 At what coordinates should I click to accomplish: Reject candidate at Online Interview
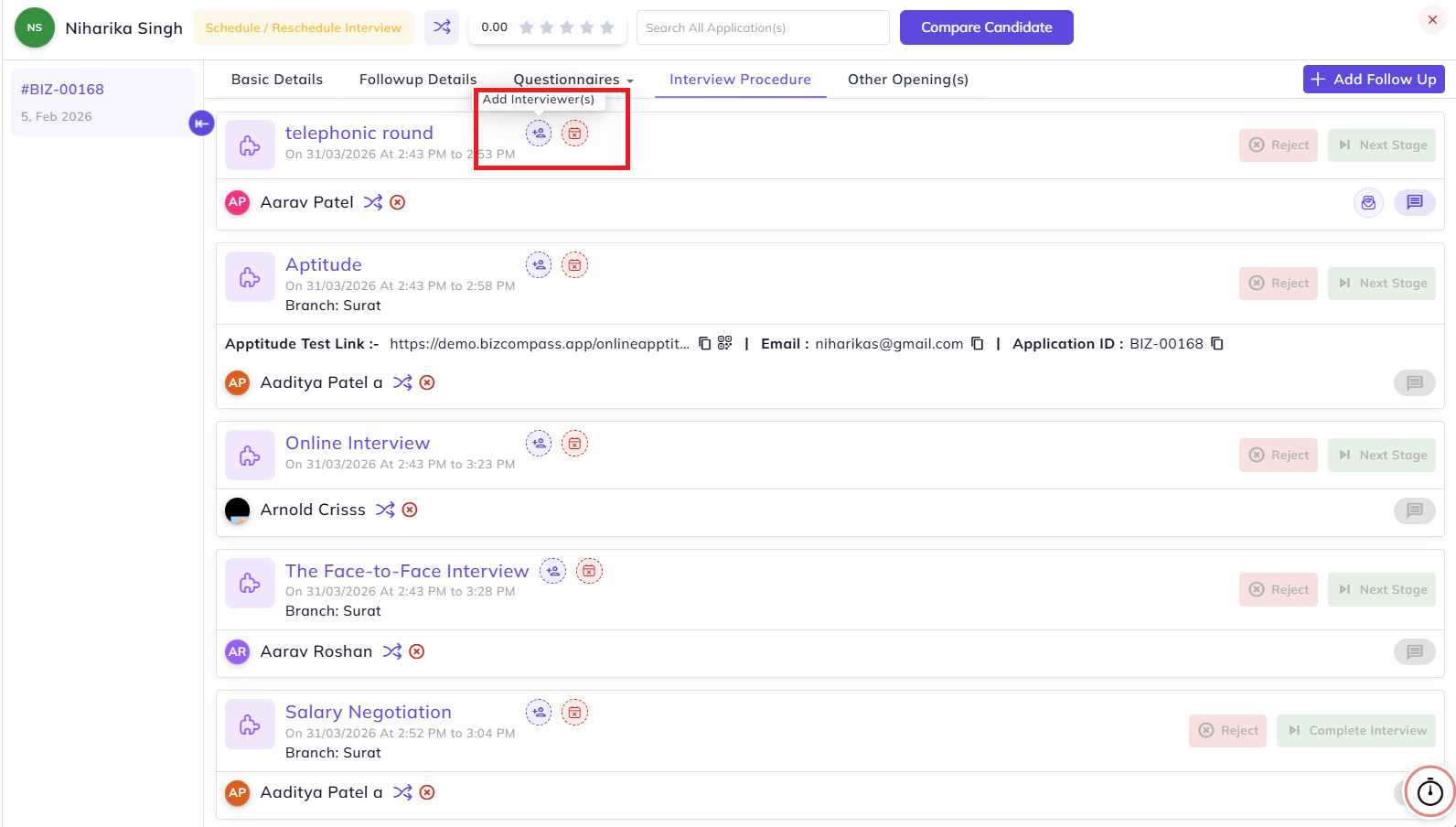(x=1279, y=456)
